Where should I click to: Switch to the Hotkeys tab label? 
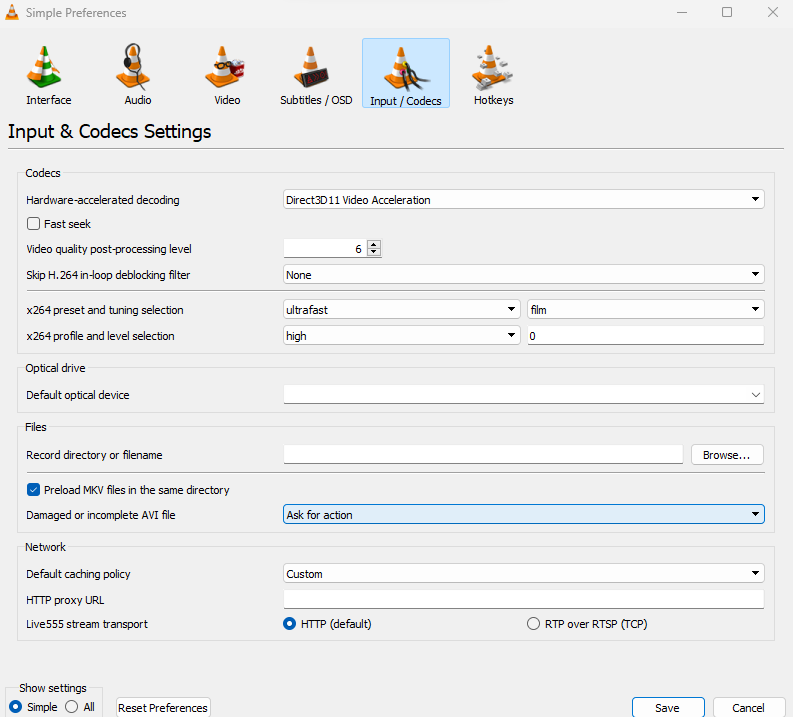point(494,100)
